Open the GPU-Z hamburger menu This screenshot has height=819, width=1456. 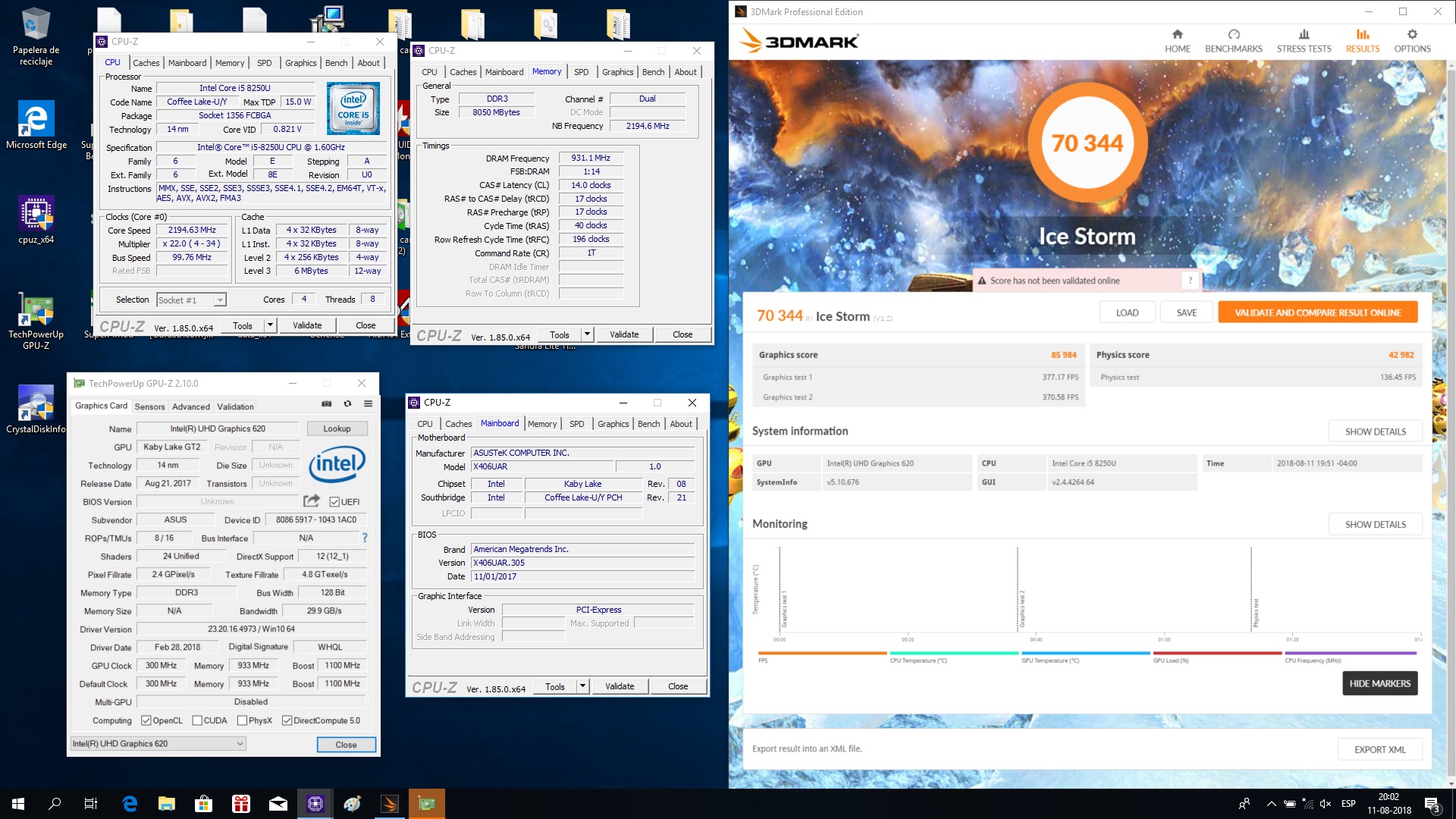click(368, 403)
